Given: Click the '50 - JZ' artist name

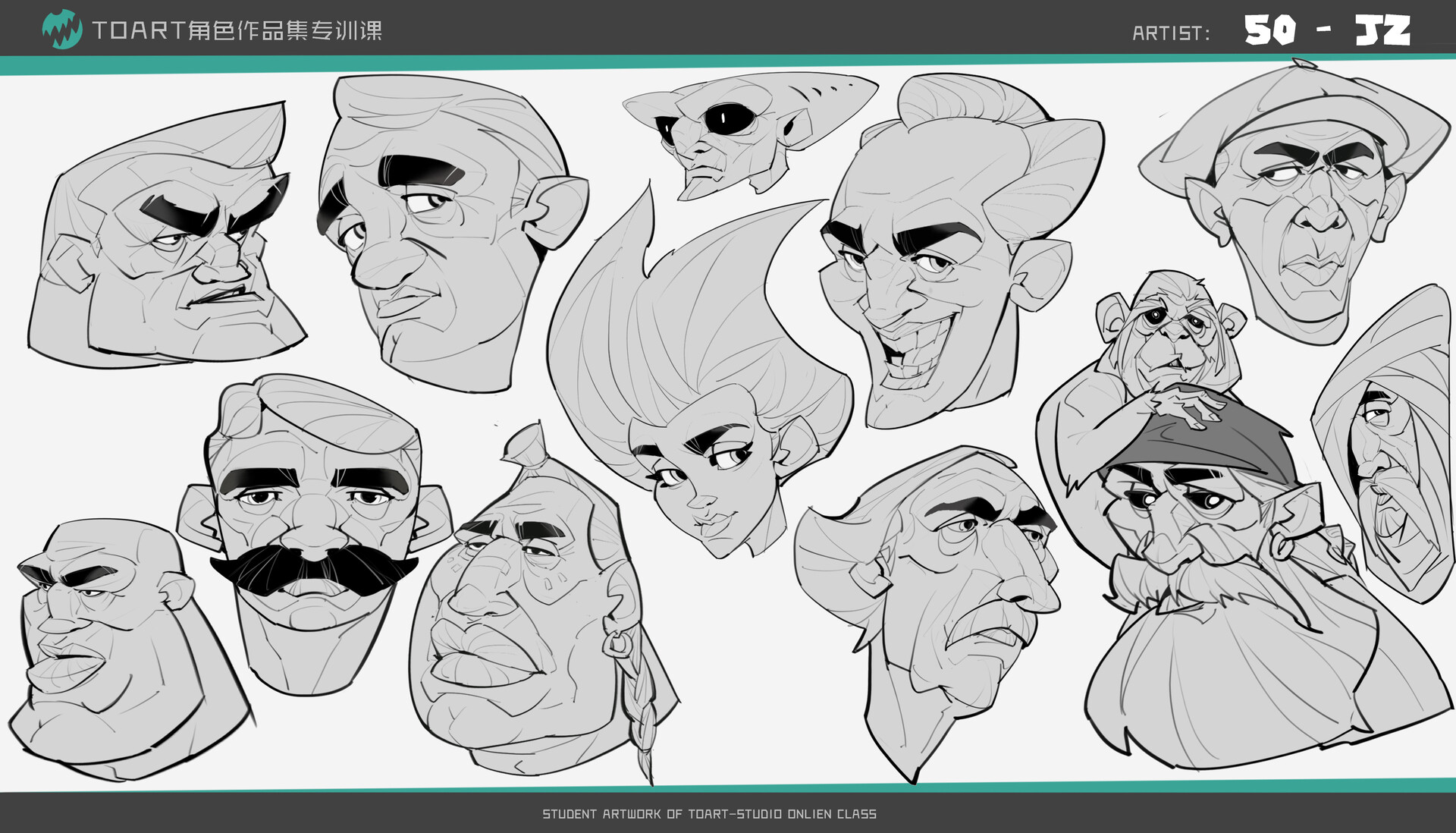Looking at the screenshot, I should point(1327,30).
